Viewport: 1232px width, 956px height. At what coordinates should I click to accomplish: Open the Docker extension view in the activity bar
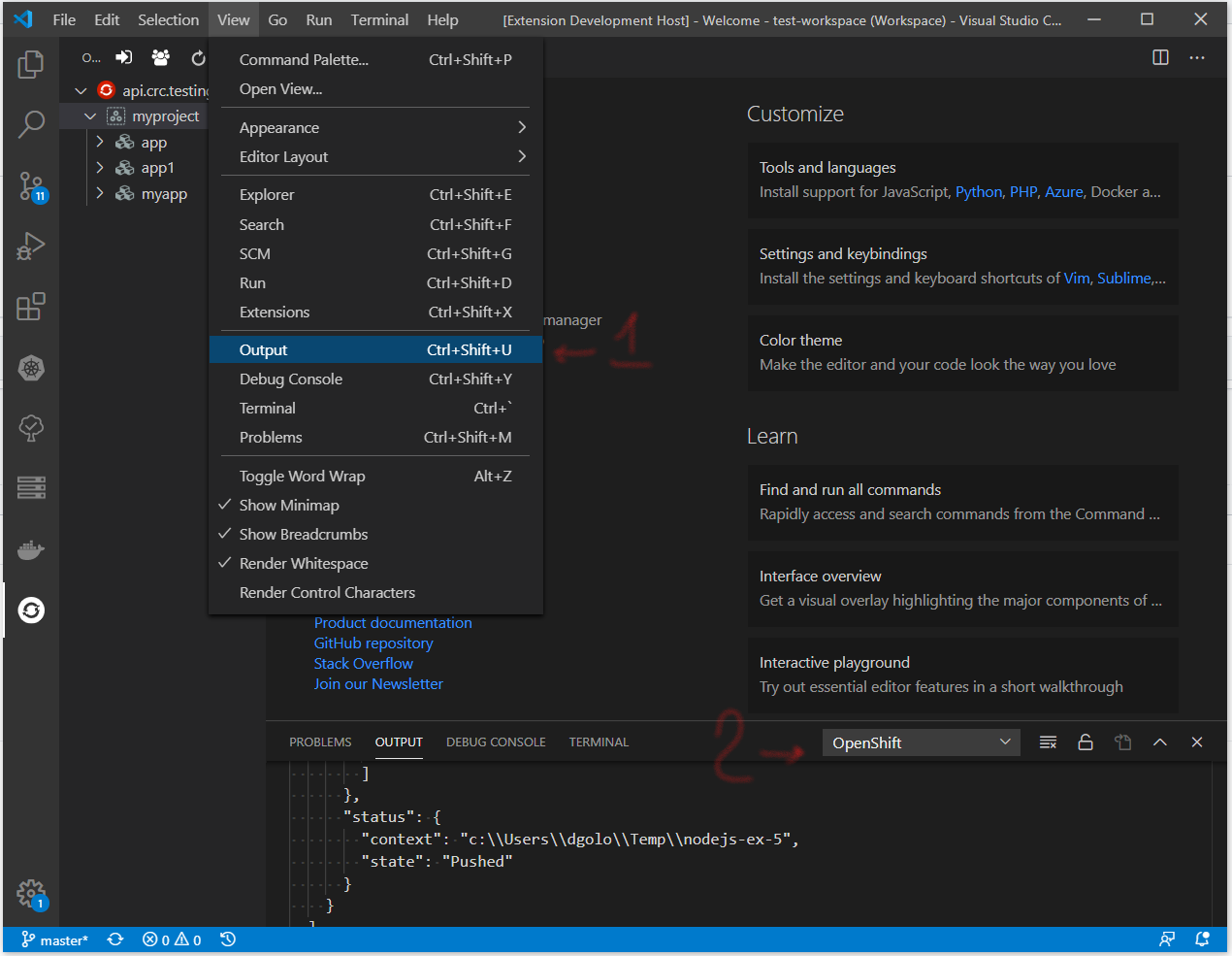coord(30,550)
